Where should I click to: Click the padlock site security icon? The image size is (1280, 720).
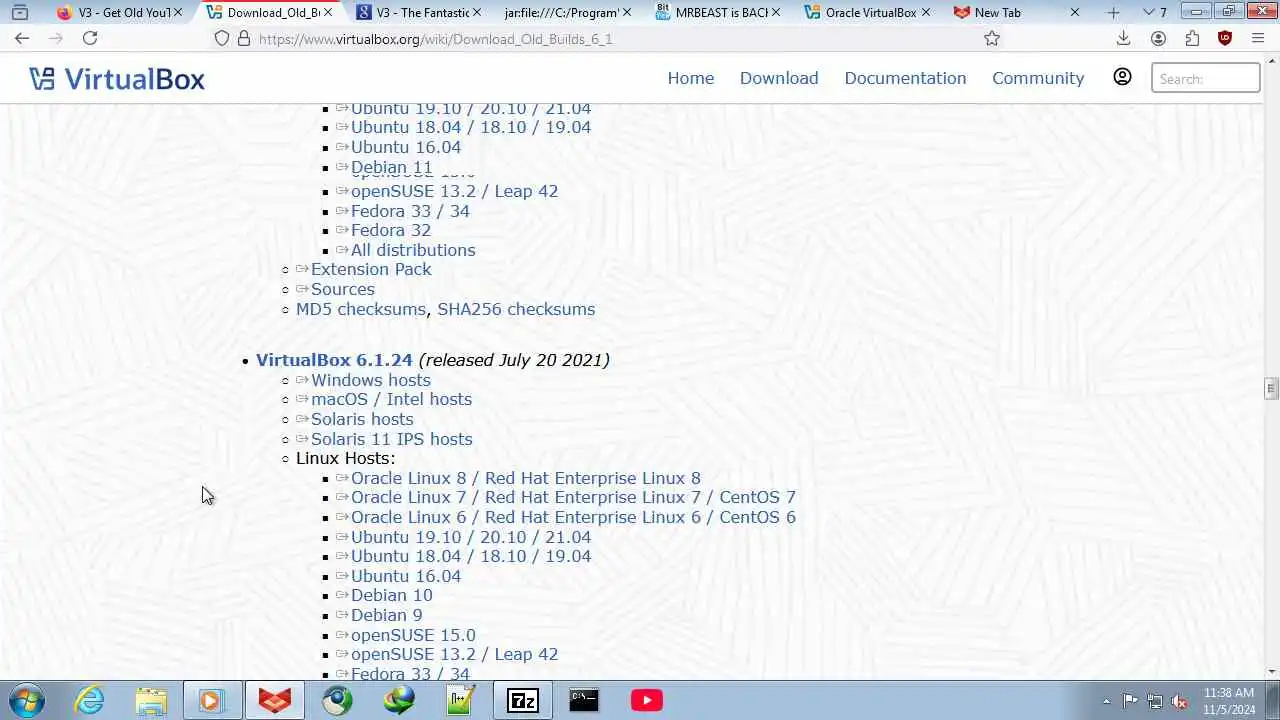pyautogui.click(x=244, y=38)
